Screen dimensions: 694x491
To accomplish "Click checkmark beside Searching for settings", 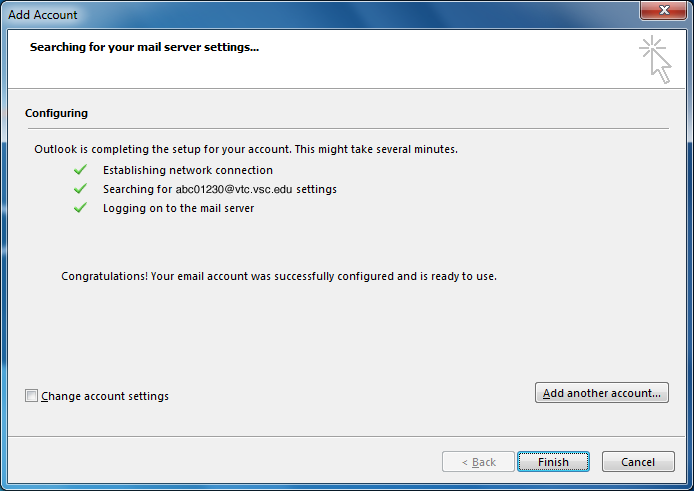I will click(x=80, y=189).
